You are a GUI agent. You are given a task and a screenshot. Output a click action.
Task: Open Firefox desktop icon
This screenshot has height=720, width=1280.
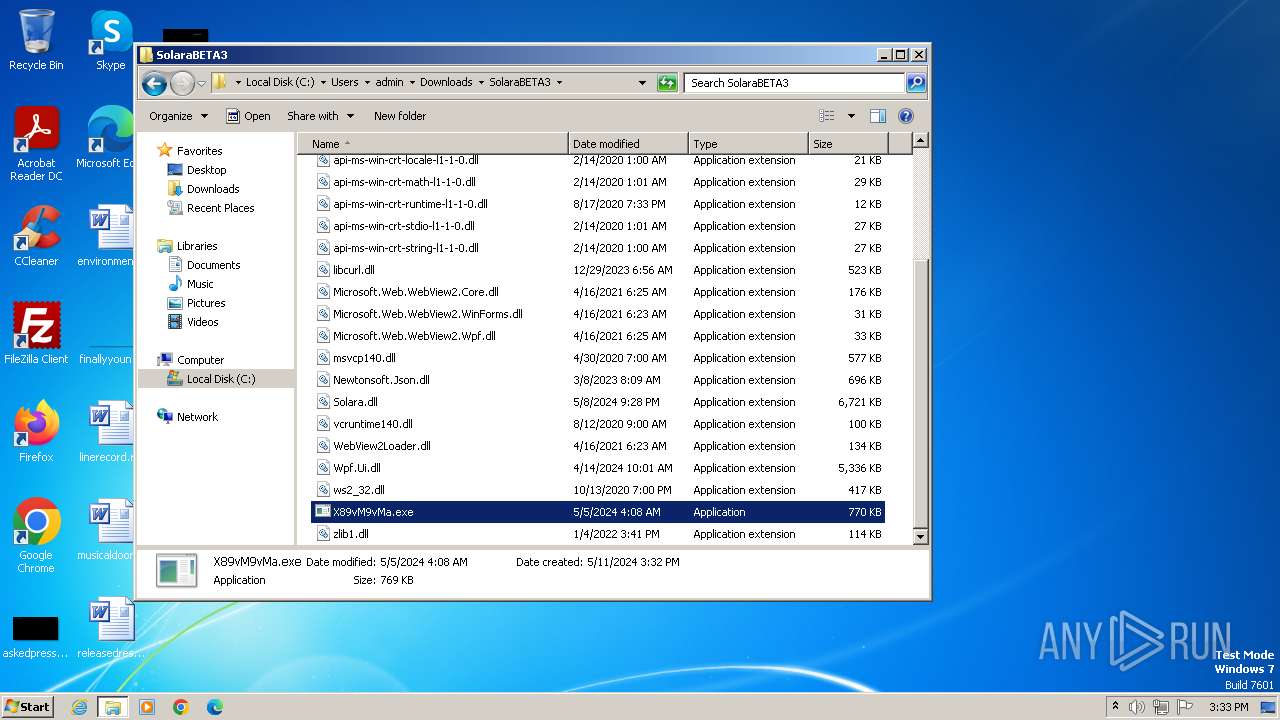coord(36,432)
